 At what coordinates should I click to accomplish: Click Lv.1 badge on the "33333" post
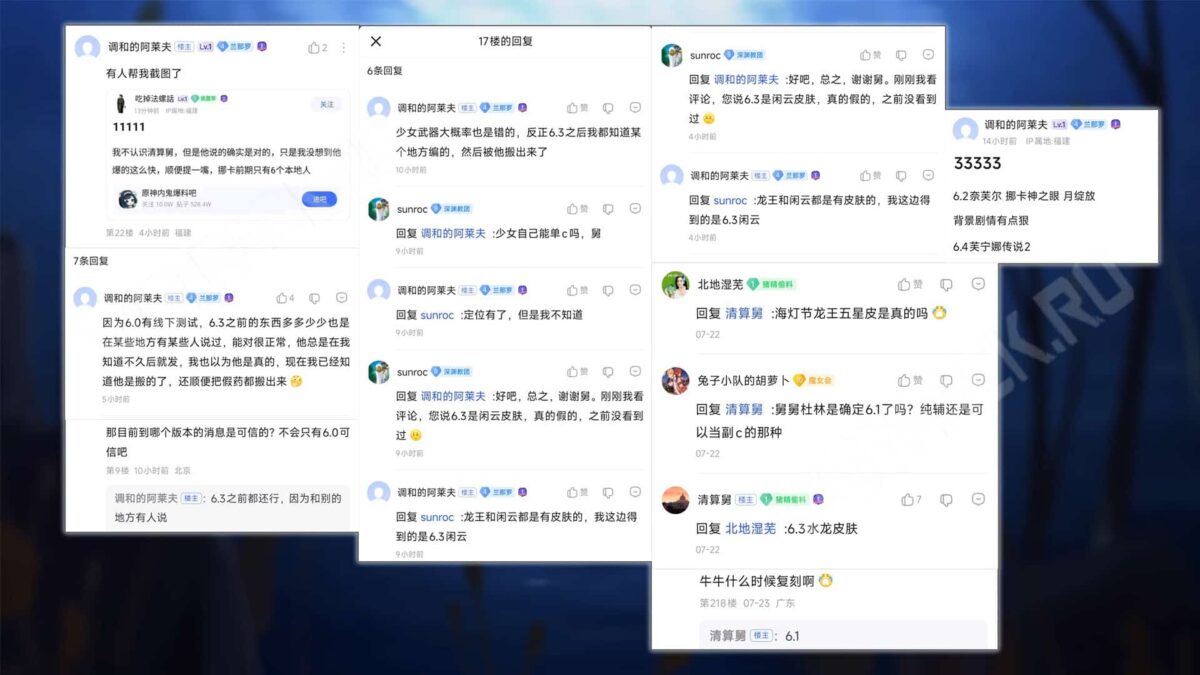pyautogui.click(x=1059, y=125)
